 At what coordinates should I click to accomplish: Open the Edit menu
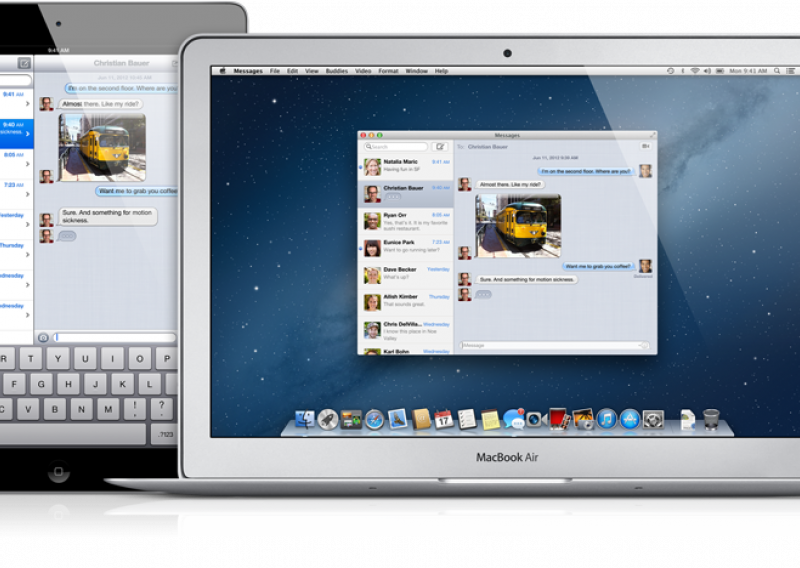click(x=292, y=71)
